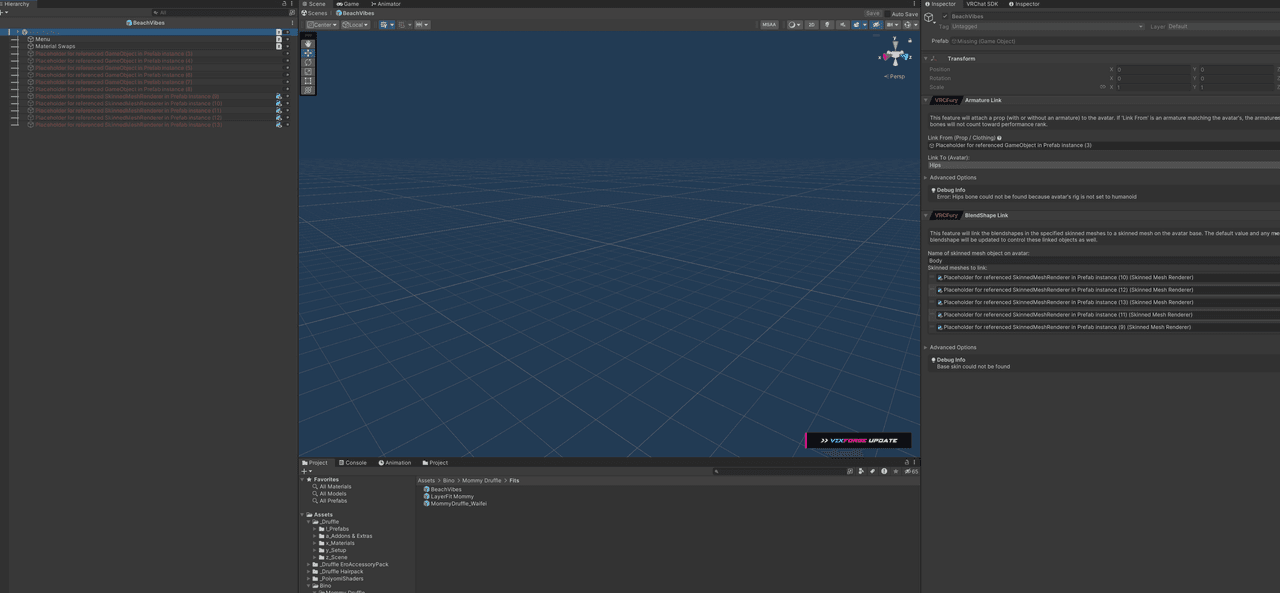
Task: Collapse the Favorites section in Project
Action: coord(303,479)
